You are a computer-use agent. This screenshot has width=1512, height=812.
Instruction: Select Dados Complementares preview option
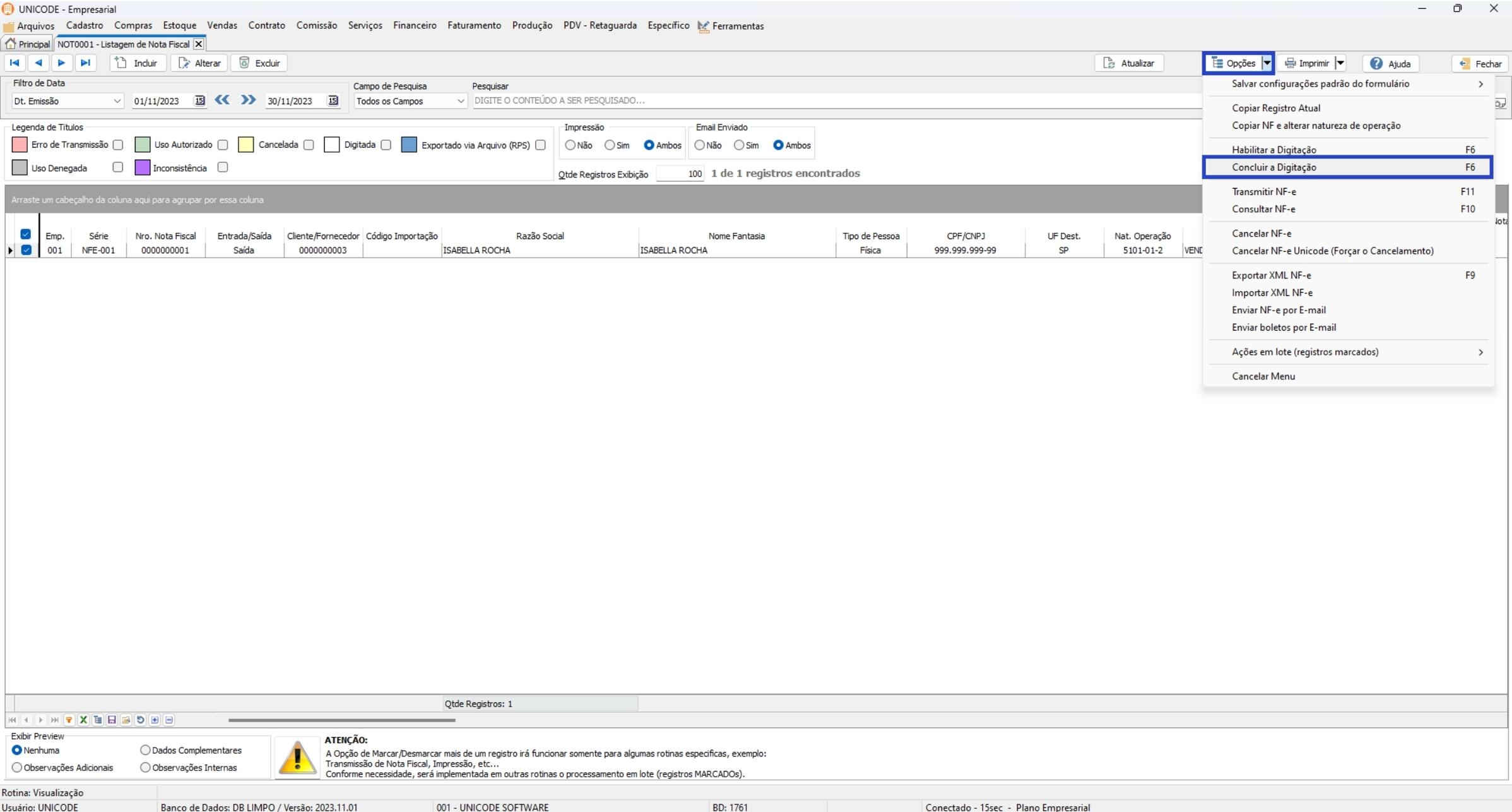pos(145,750)
